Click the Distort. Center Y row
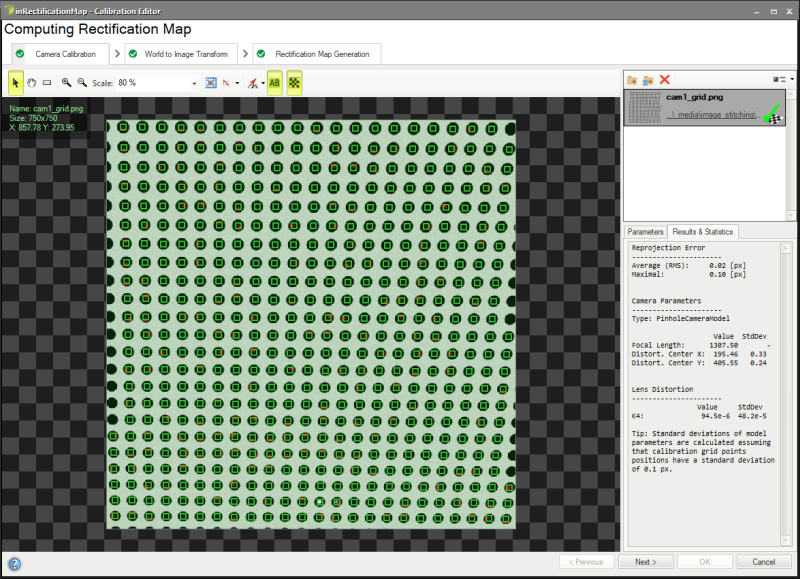The height and width of the screenshot is (579, 800). tap(699, 363)
